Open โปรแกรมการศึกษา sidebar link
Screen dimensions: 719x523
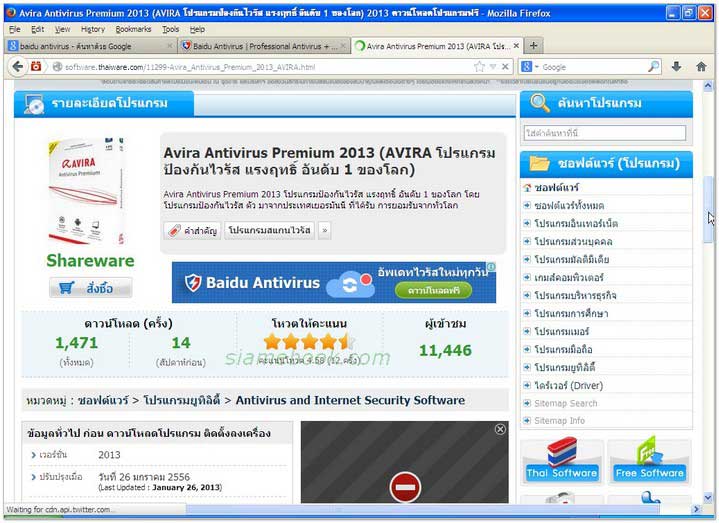tap(571, 314)
